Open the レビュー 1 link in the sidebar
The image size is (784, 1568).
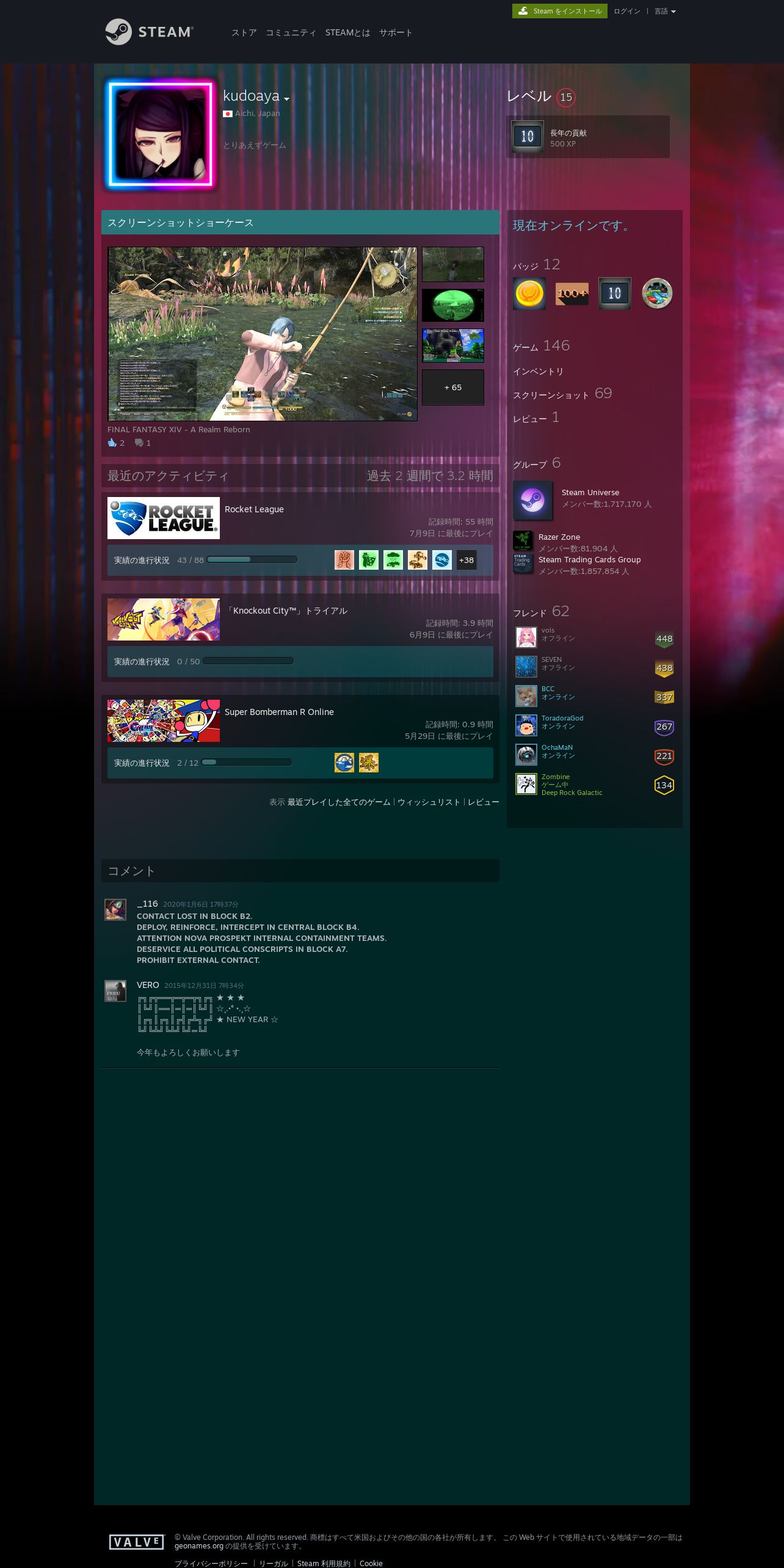point(536,418)
